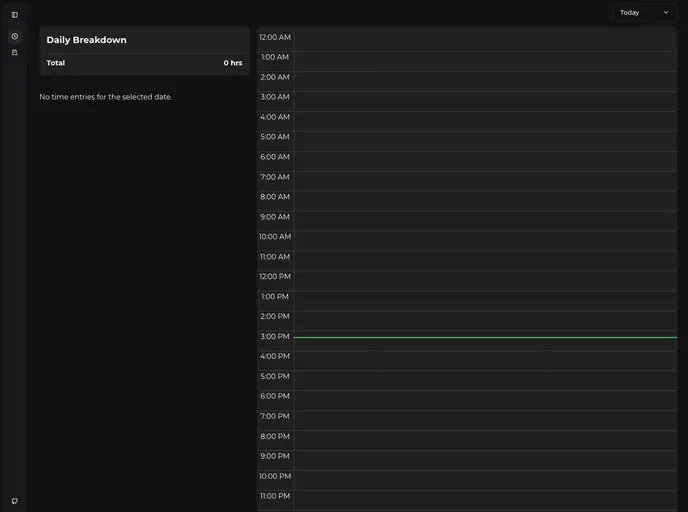Image resolution: width=688 pixels, height=512 pixels.
Task: Click the 3:00 AM hour label
Action: point(275,97)
